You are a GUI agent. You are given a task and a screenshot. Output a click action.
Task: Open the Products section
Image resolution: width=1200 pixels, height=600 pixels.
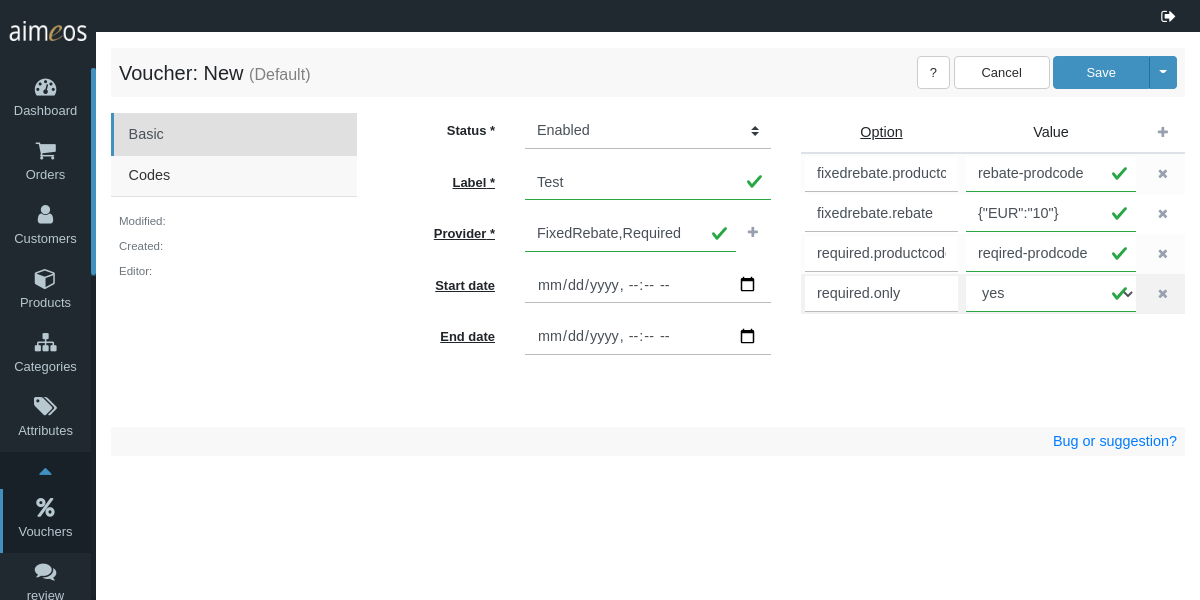point(45,290)
